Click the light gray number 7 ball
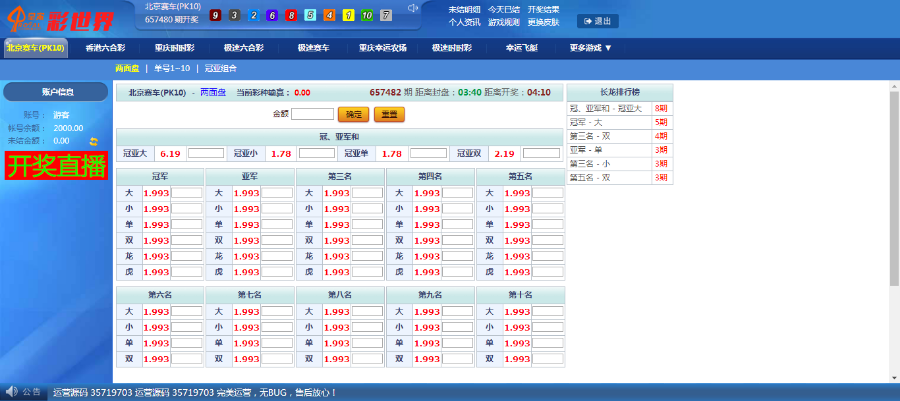 coord(386,15)
